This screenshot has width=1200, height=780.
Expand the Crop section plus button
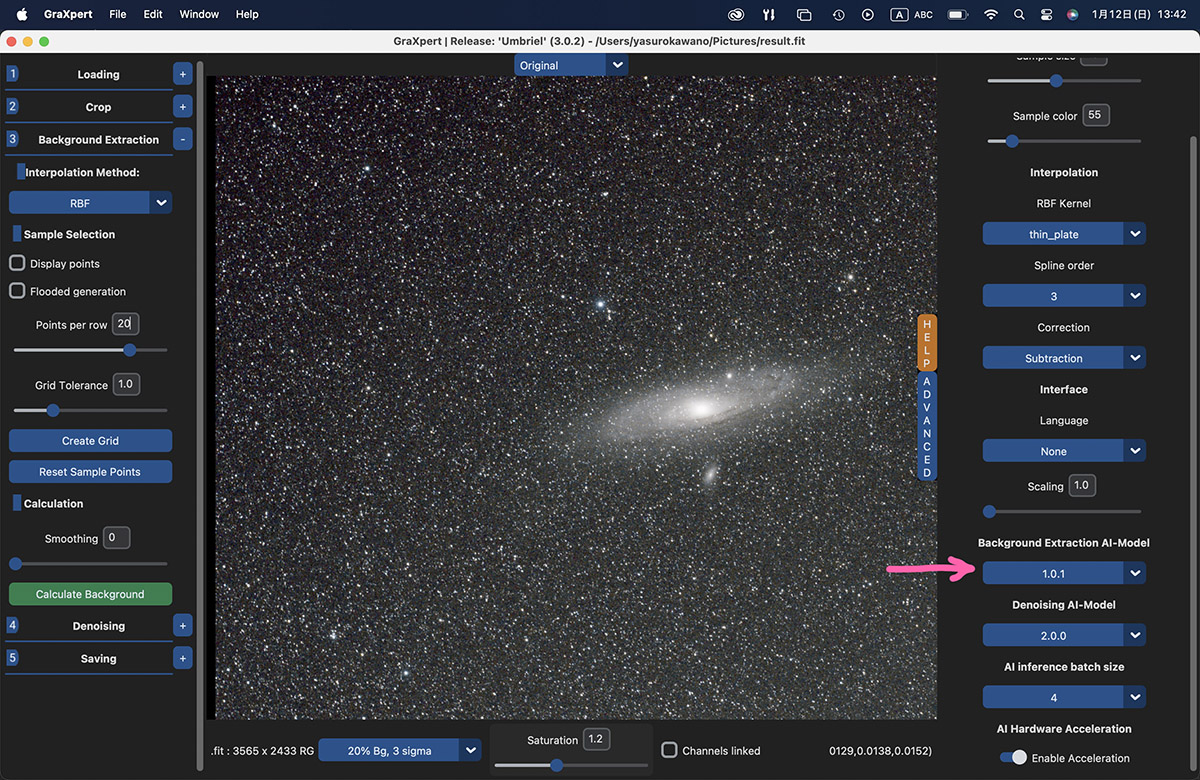(182, 106)
